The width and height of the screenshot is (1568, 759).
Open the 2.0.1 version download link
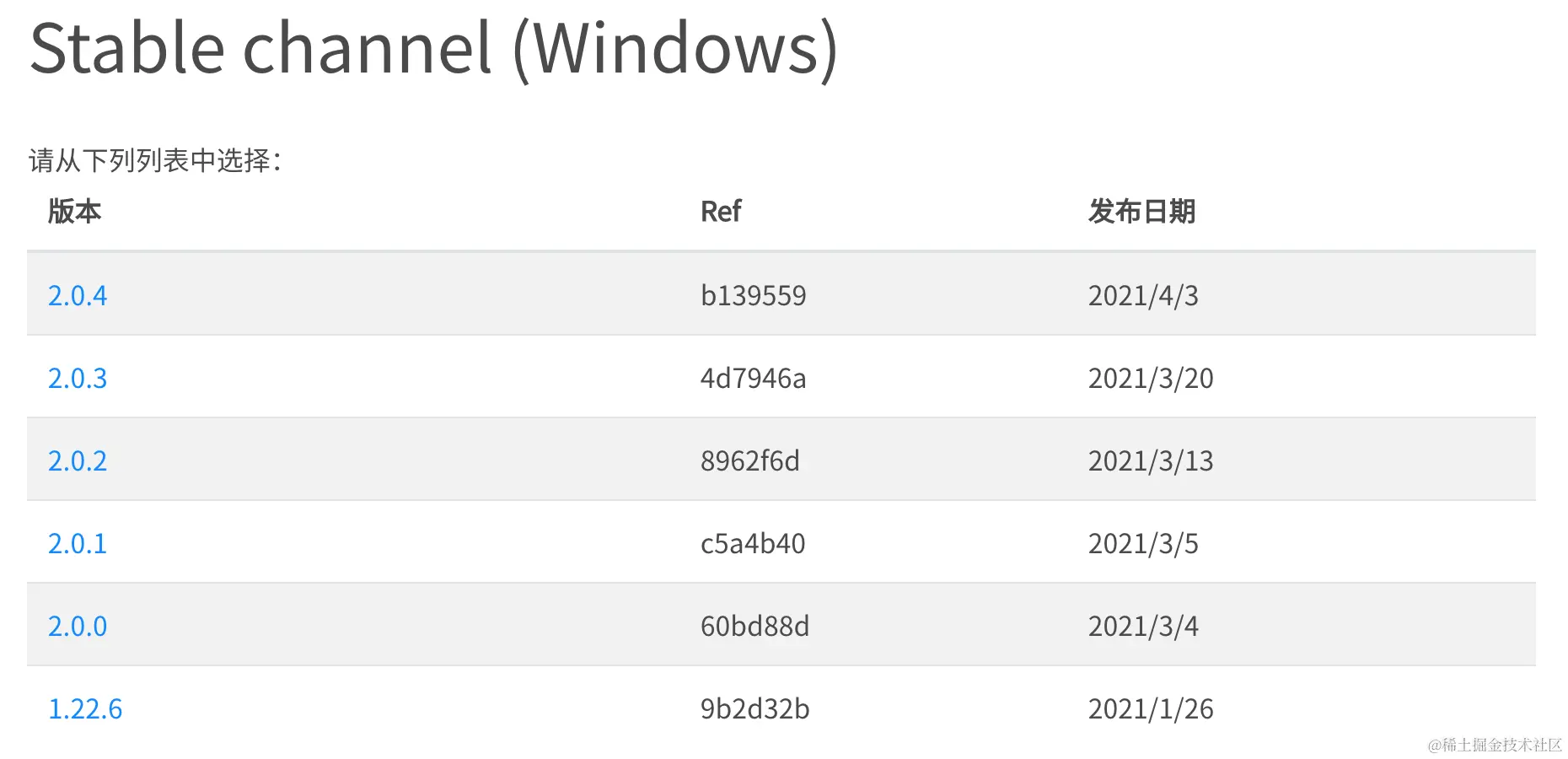[x=78, y=543]
